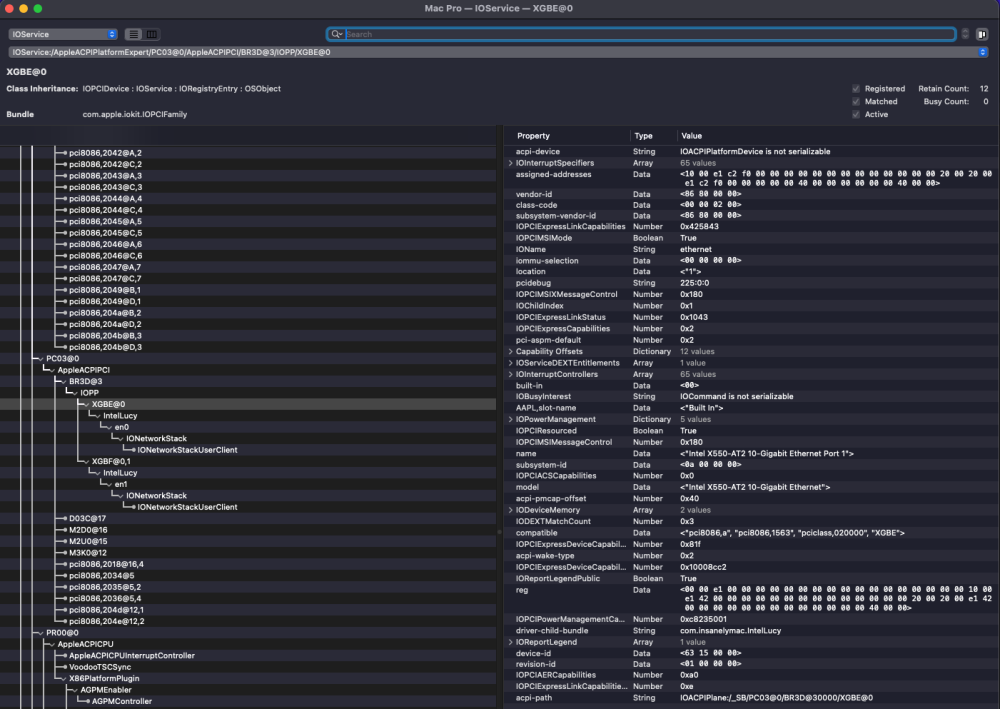Image resolution: width=1000 pixels, height=709 pixels.
Task: Collapse the PR00@0 tree node
Action: (41, 633)
